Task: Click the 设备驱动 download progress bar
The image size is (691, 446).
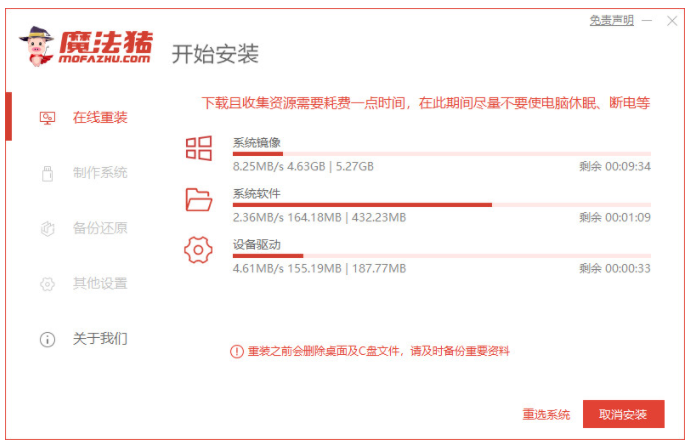Action: point(441,255)
